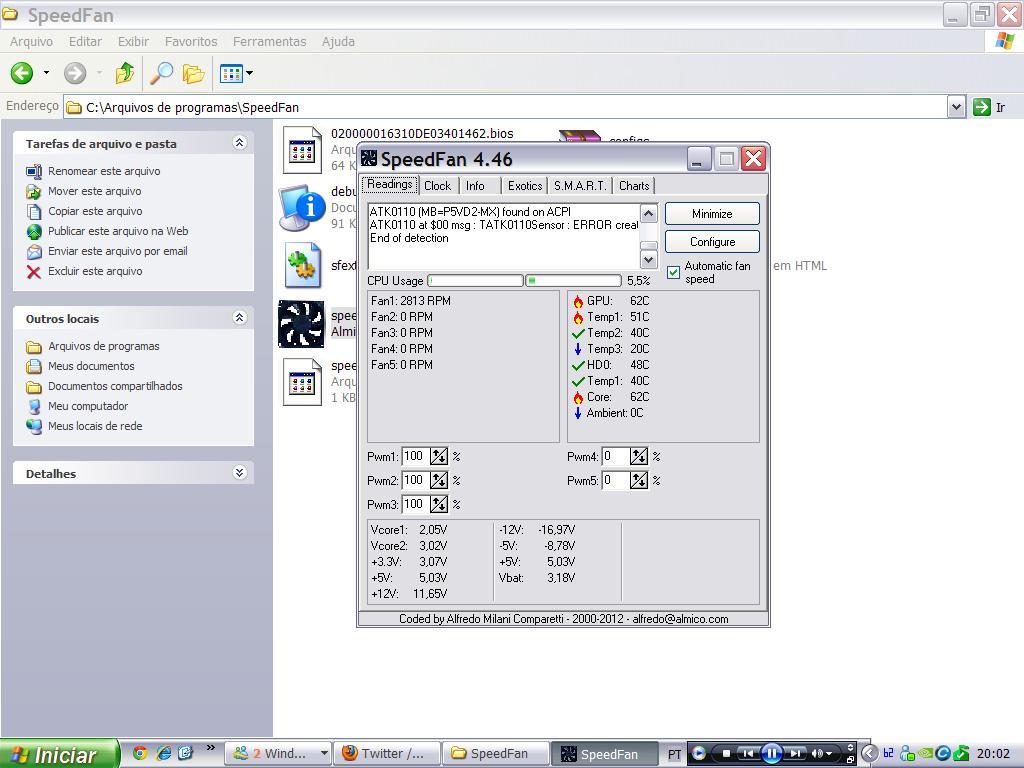Show hidden system tray icons
The width and height of the screenshot is (1024, 768).
click(869, 754)
